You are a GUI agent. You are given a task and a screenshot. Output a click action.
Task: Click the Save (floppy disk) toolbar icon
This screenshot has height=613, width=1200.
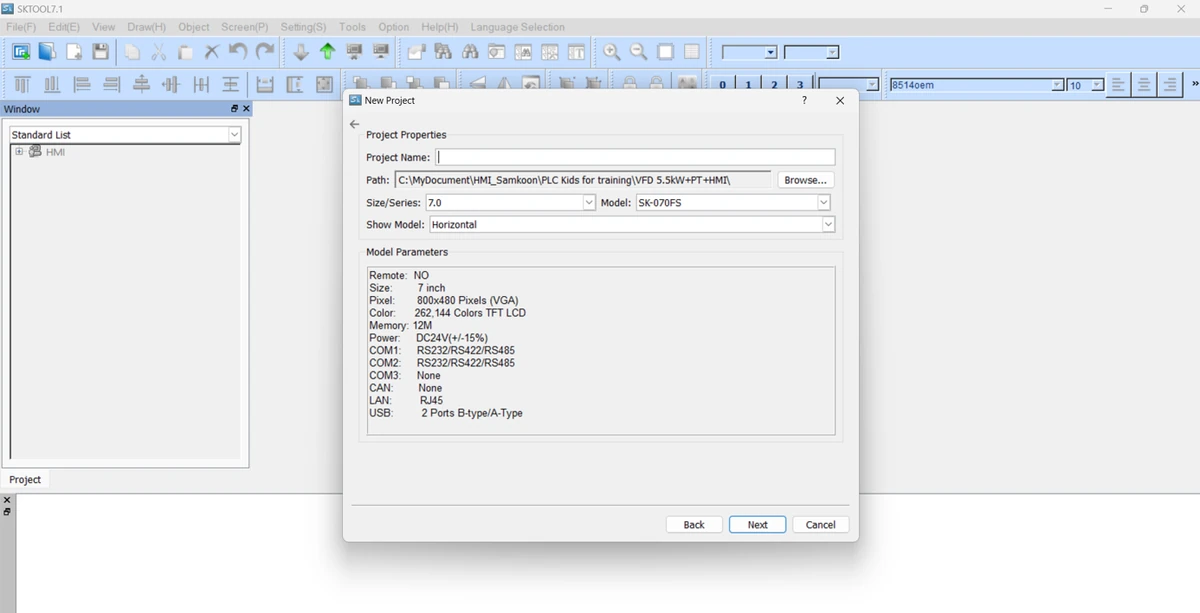100,52
